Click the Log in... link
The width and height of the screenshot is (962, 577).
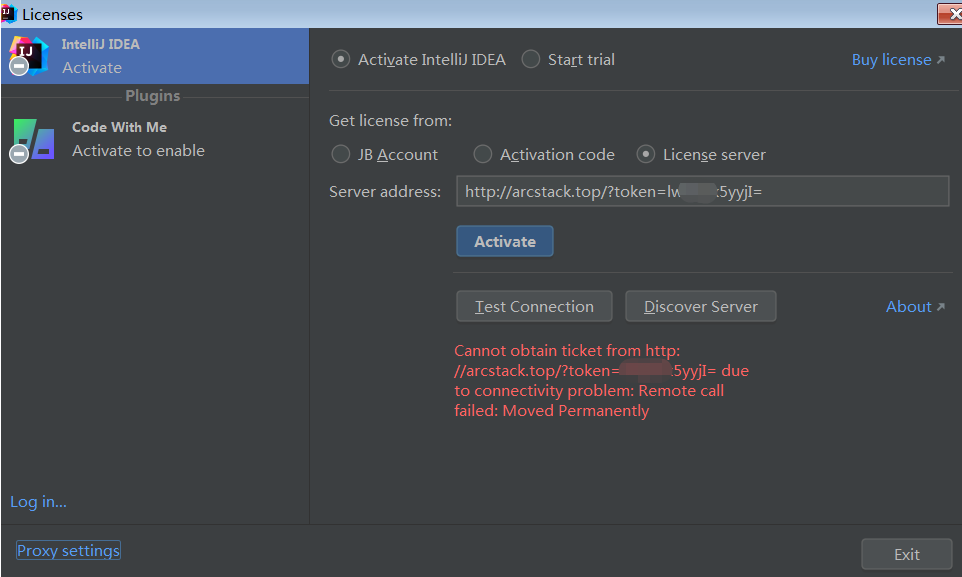(39, 501)
